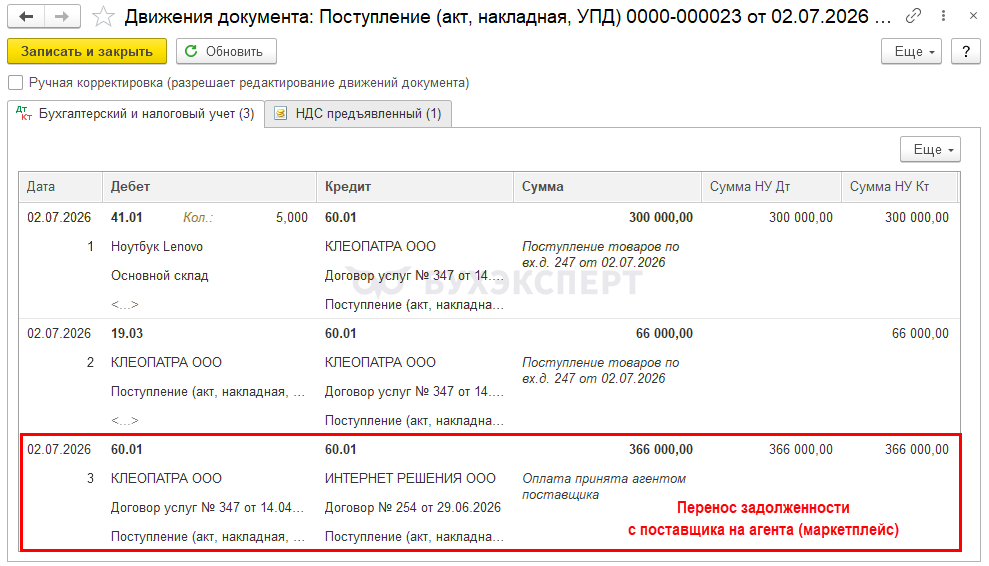
Task: Select debit account 41.01 cell
Action: (x=127, y=218)
